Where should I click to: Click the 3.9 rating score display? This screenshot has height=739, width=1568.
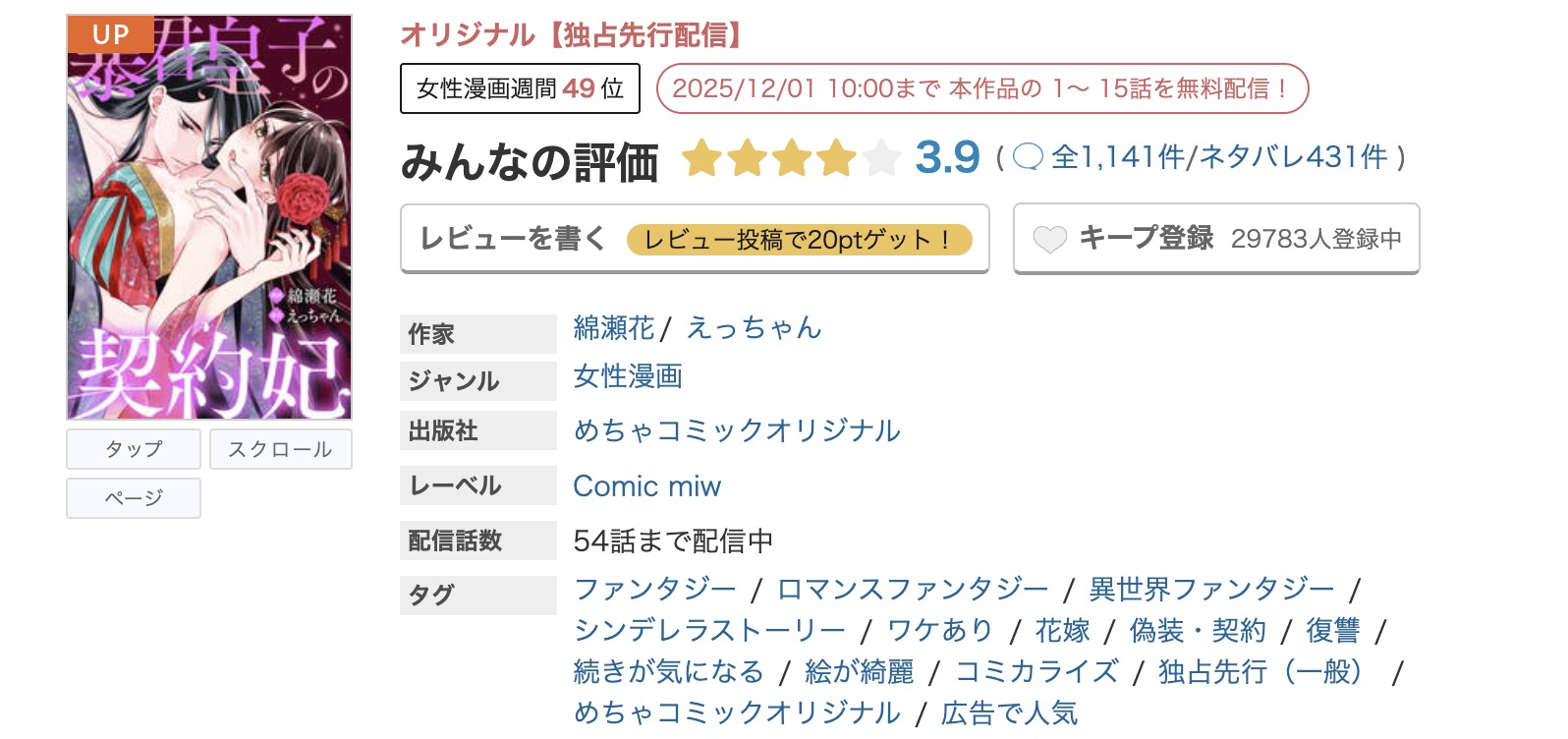point(945,156)
